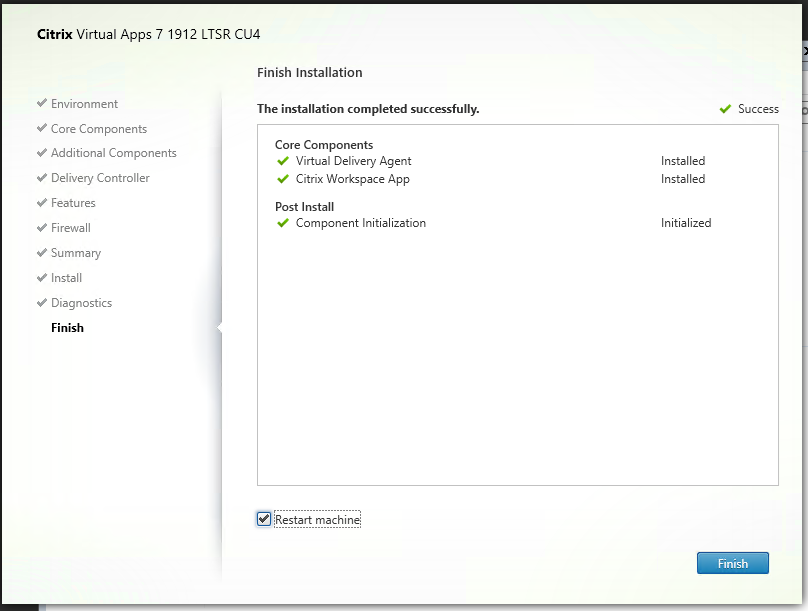Click the Finish button
The image size is (808, 611).
[x=732, y=563]
